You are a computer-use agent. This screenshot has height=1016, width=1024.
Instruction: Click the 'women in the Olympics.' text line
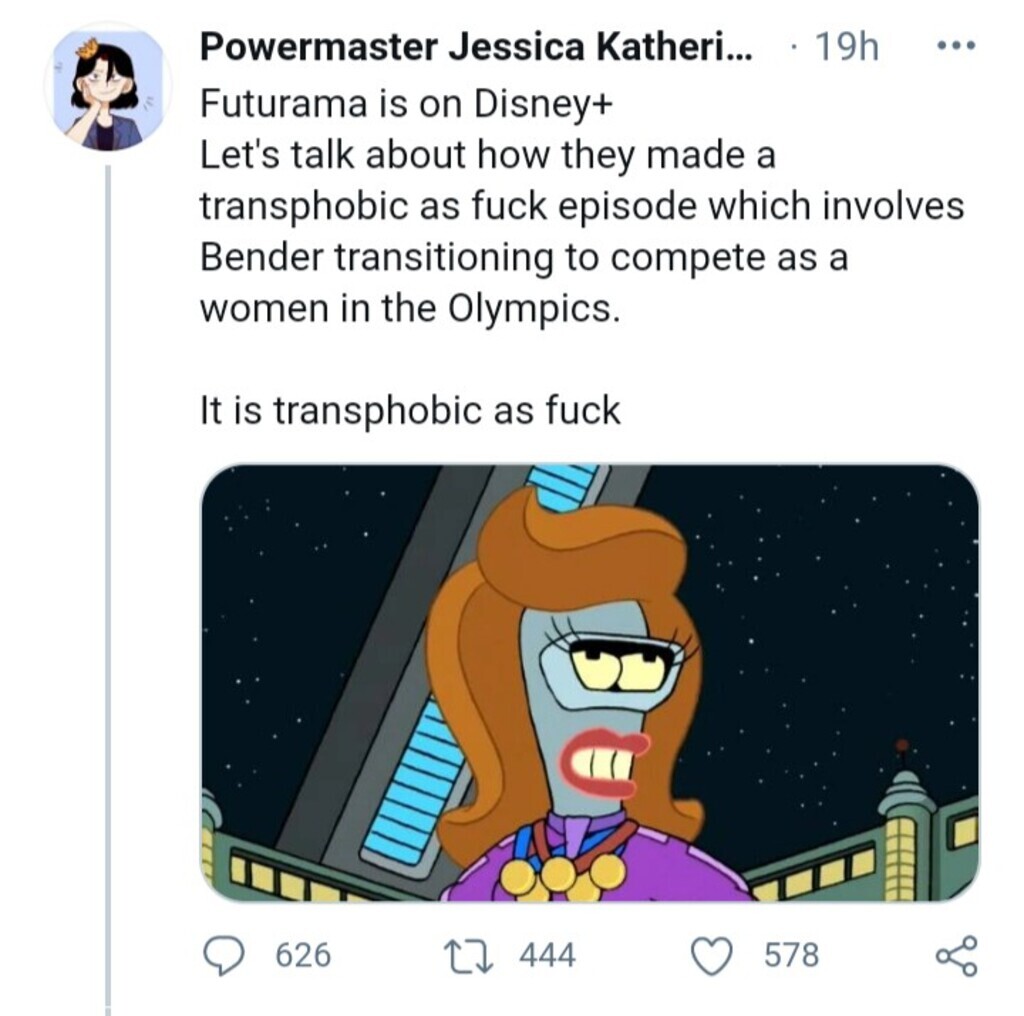coord(410,308)
